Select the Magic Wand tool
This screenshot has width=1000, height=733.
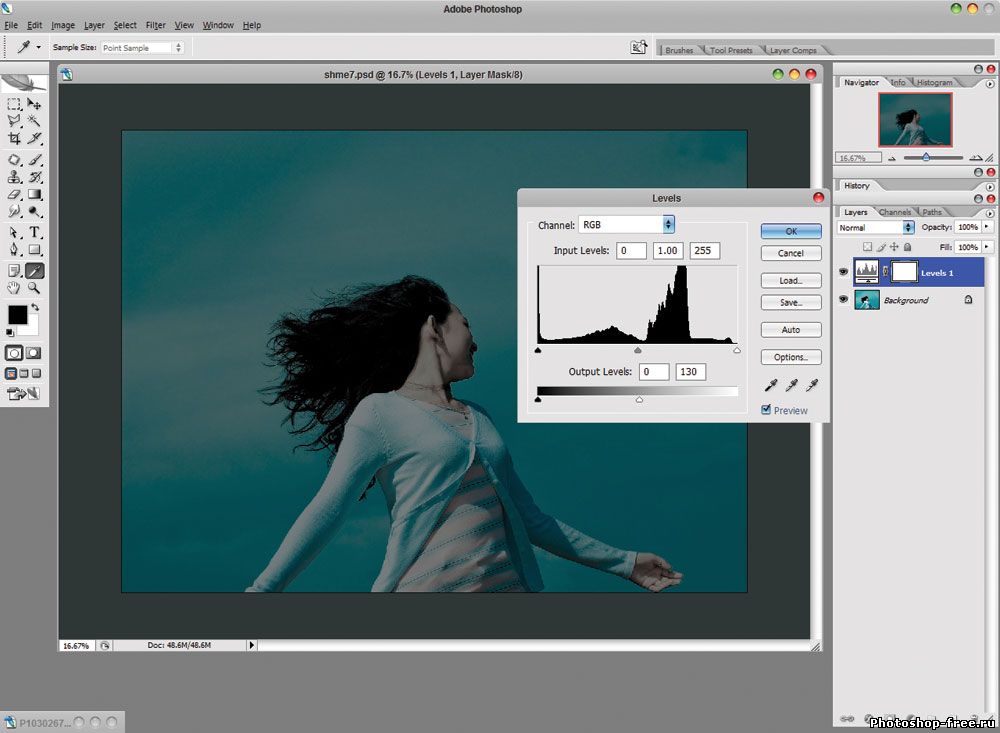pos(34,121)
